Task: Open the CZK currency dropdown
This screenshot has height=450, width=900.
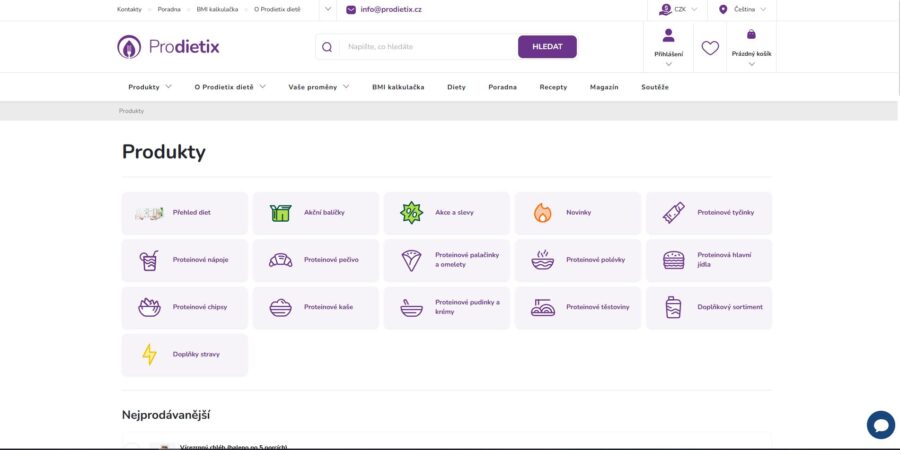Action: click(695, 10)
